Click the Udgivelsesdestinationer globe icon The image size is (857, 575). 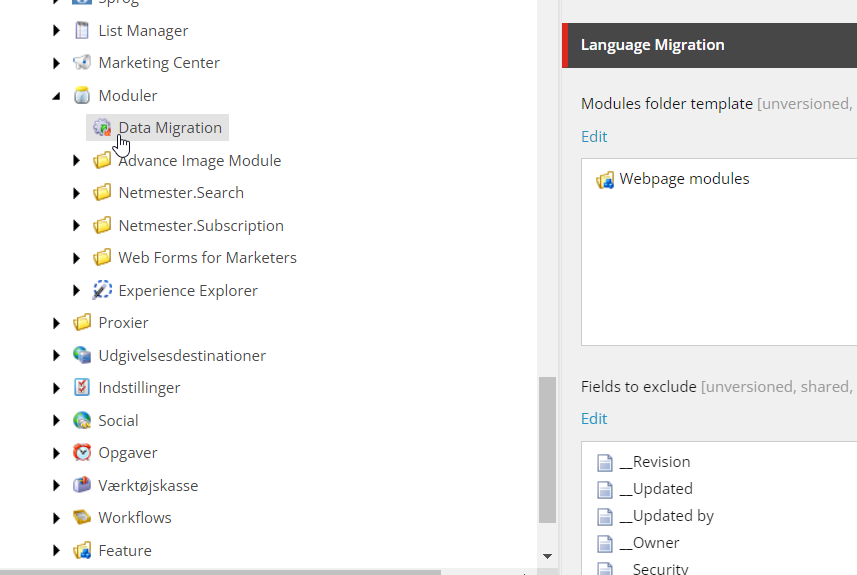tap(82, 356)
